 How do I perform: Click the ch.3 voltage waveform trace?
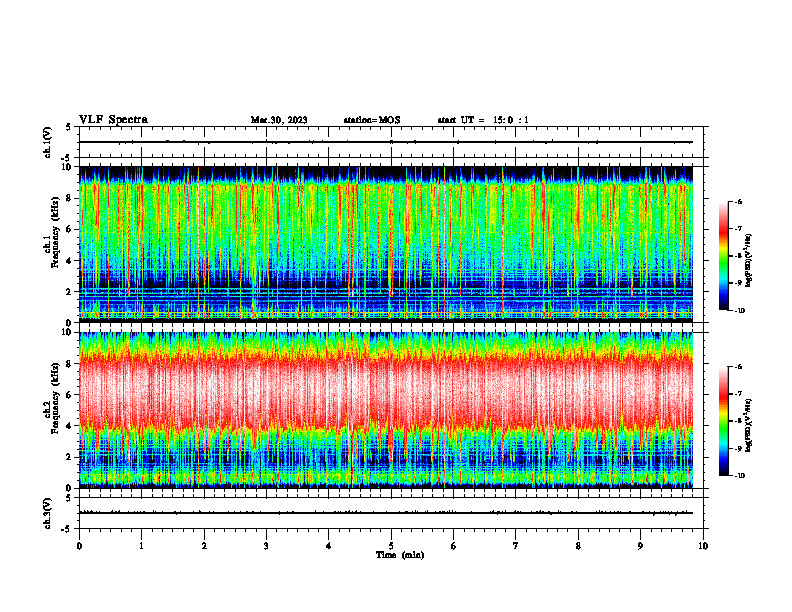click(x=386, y=513)
